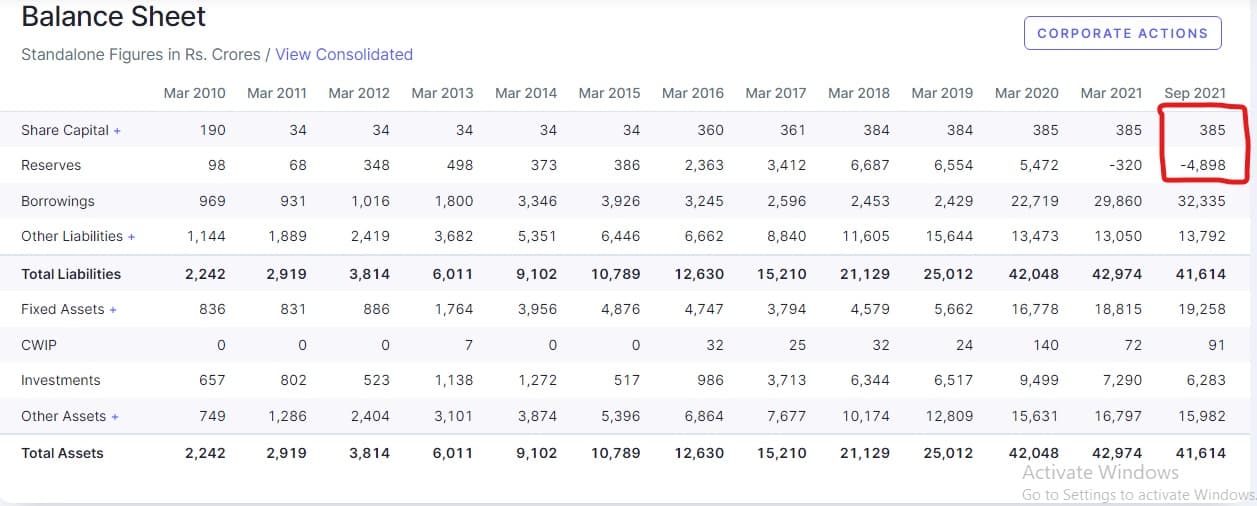
Task: Expand Other Assets plus icon
Action: [114, 417]
